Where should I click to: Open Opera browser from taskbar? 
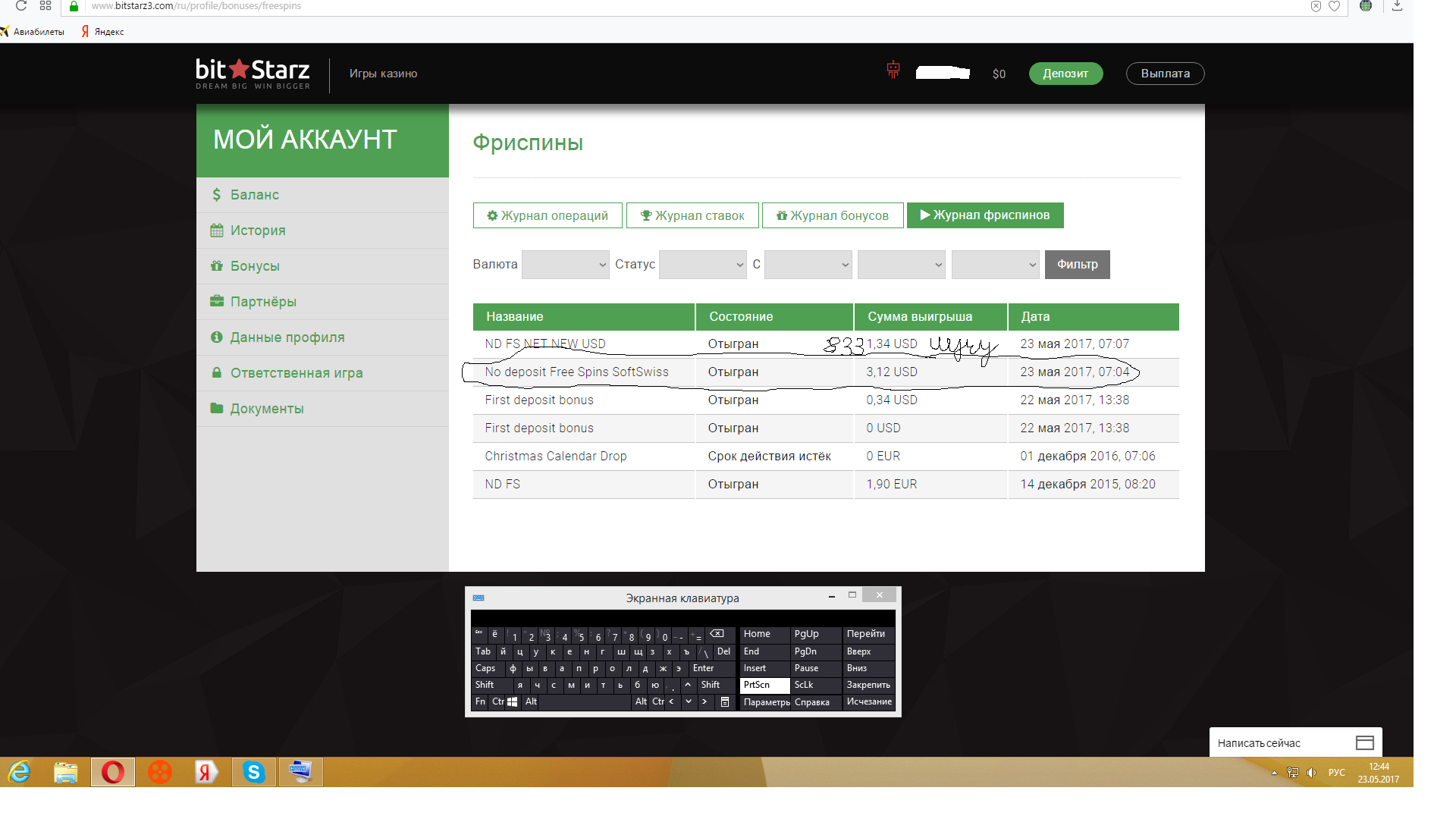pyautogui.click(x=113, y=772)
